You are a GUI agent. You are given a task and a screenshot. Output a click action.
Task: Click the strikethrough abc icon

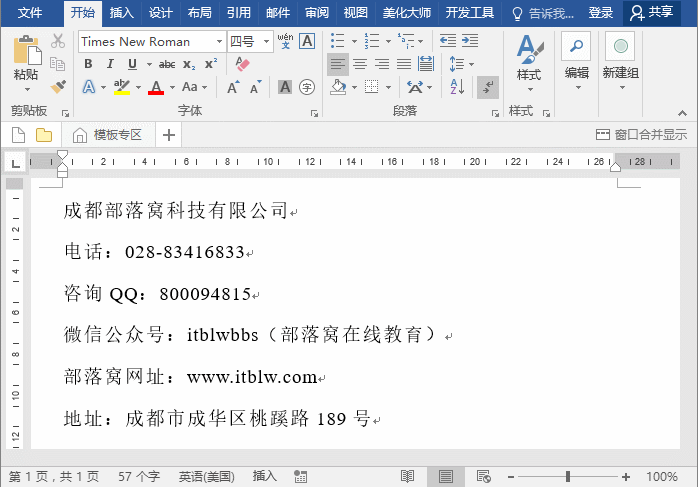pyautogui.click(x=166, y=64)
